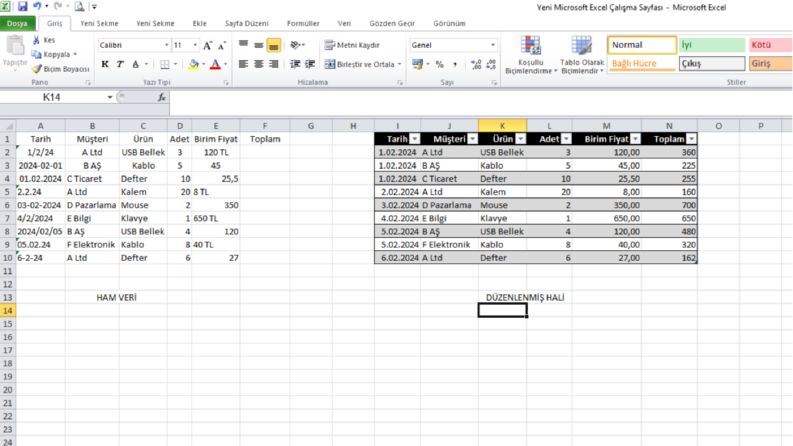Image resolution: width=793 pixels, height=446 pixels.
Task: Apply the Çıkış cell style
Action: tap(712, 64)
